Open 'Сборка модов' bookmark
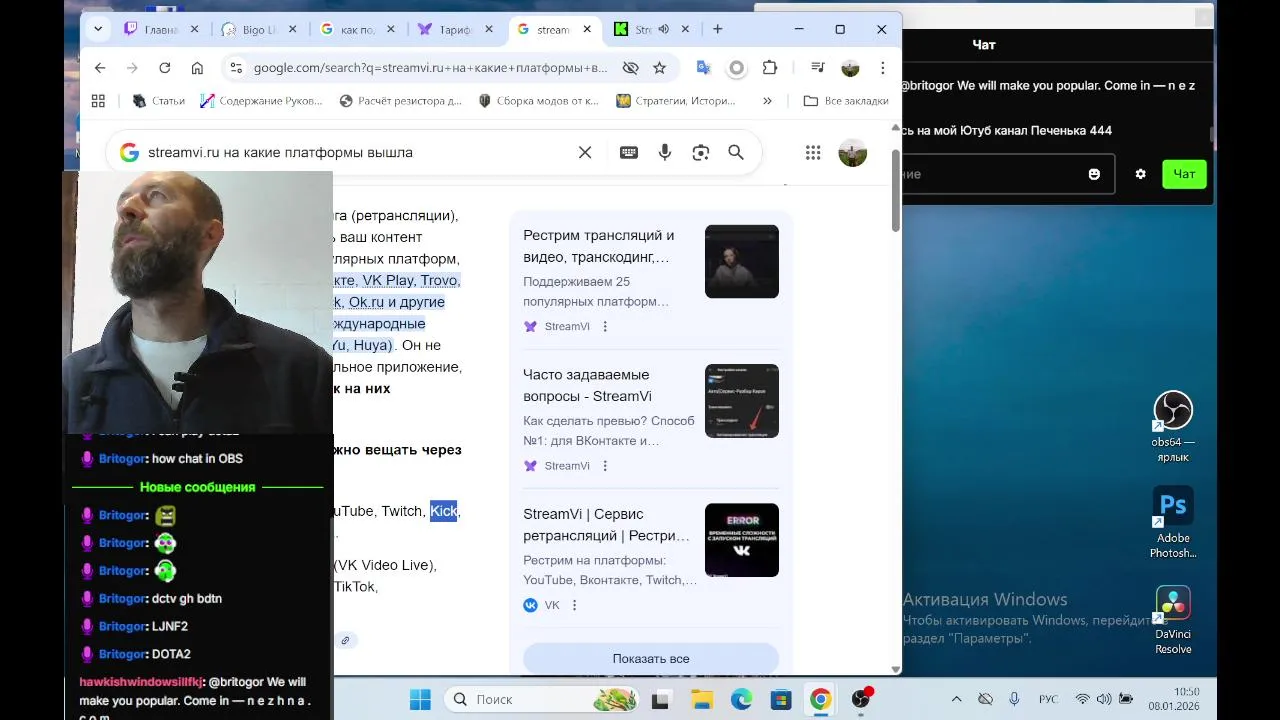This screenshot has width=1280, height=720. pos(539,101)
